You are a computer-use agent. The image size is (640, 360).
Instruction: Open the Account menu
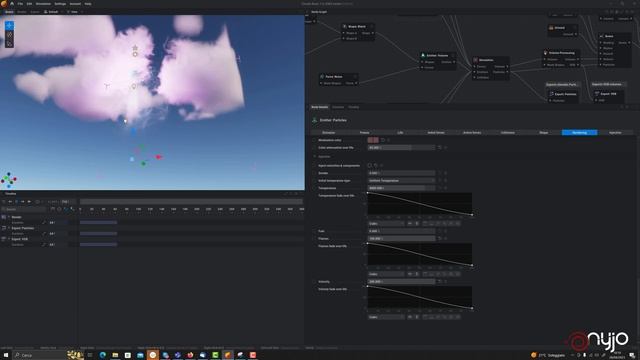(75, 4)
